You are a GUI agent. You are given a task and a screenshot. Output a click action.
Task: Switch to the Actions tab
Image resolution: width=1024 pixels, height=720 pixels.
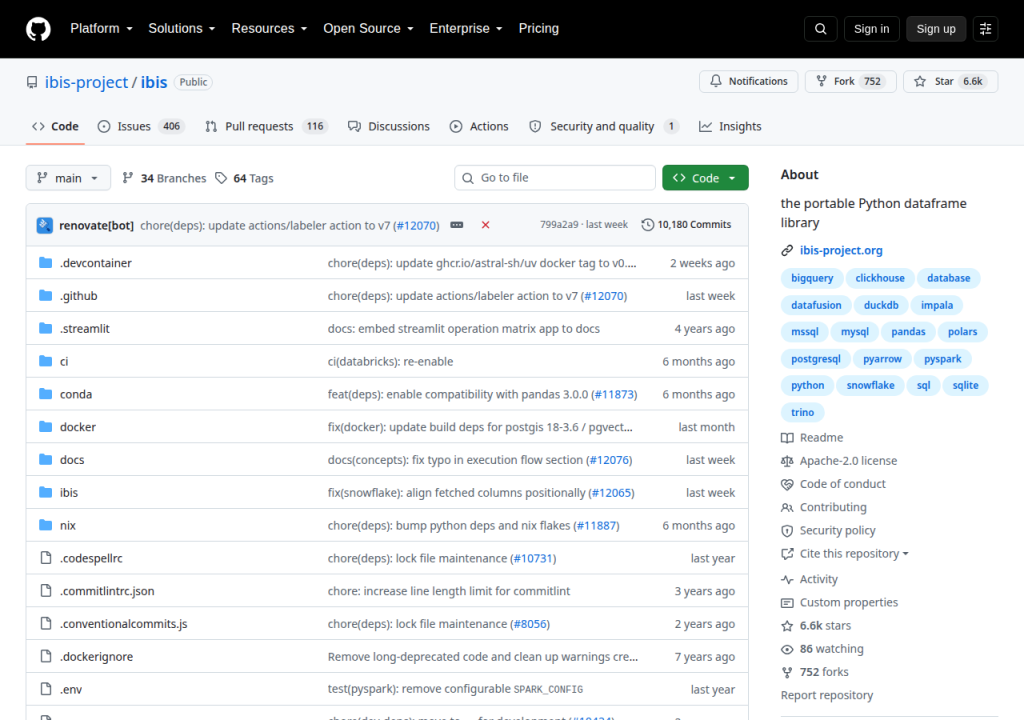pyautogui.click(x=479, y=127)
